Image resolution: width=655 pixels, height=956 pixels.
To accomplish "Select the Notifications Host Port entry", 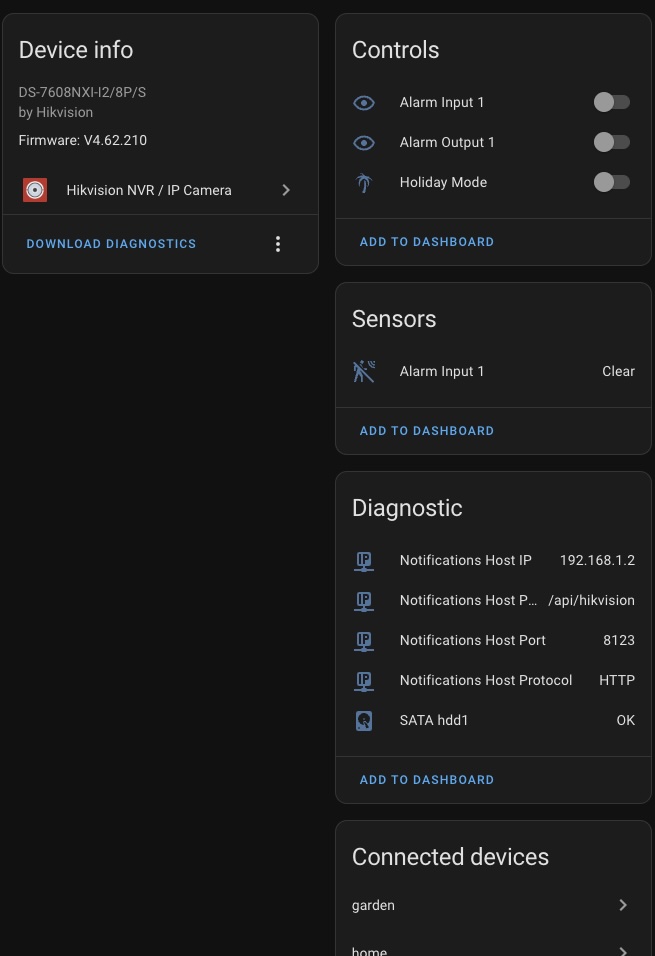I will pyautogui.click(x=493, y=640).
